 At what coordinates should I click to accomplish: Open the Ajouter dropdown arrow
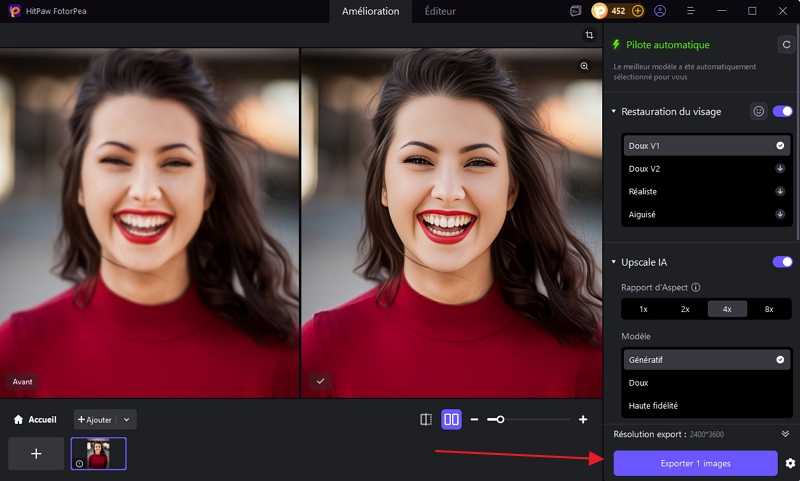click(126, 420)
